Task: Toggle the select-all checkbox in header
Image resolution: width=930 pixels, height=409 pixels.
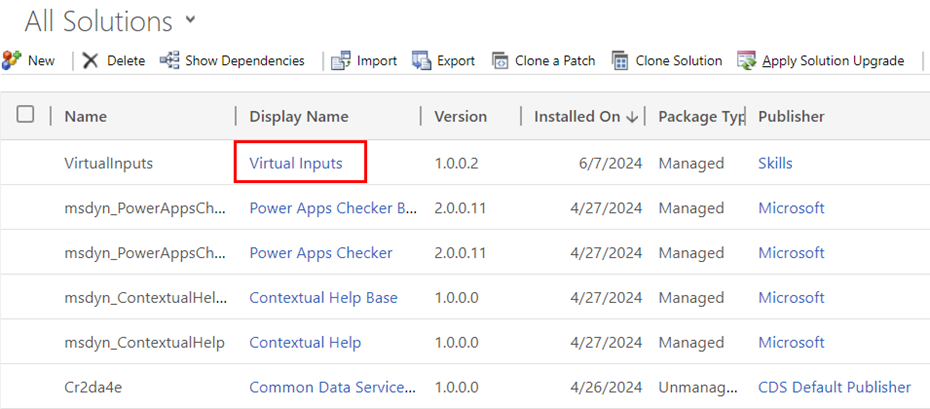Action: click(x=26, y=115)
